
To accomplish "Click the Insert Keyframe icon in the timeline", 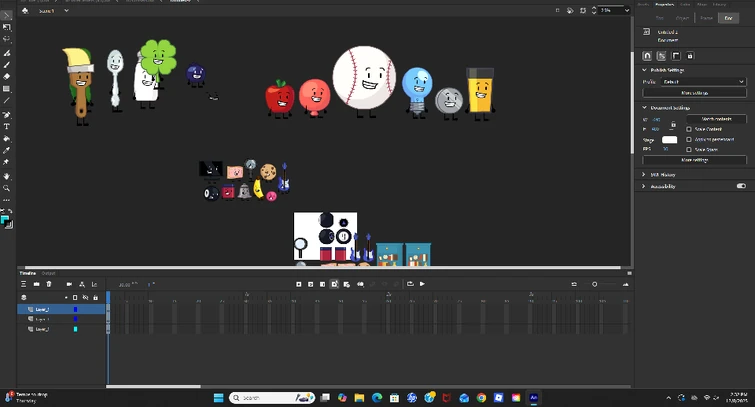I will [x=299, y=284].
